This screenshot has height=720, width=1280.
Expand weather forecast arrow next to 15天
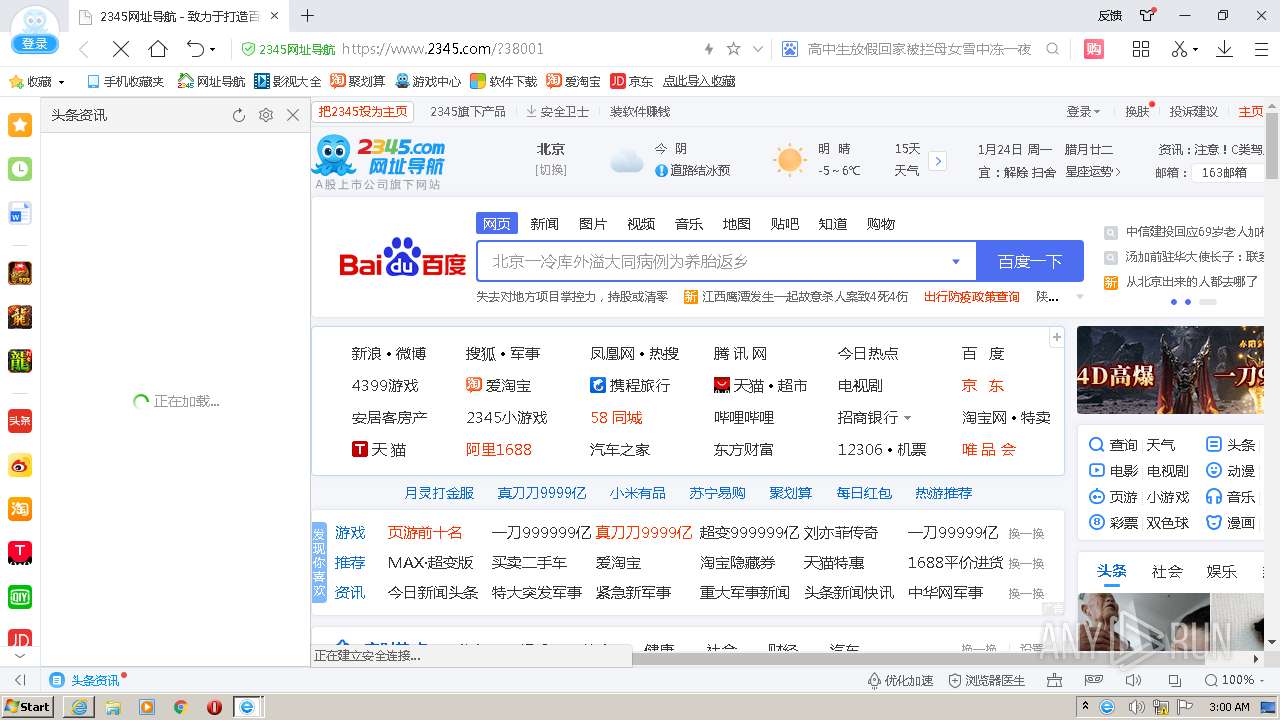point(937,161)
